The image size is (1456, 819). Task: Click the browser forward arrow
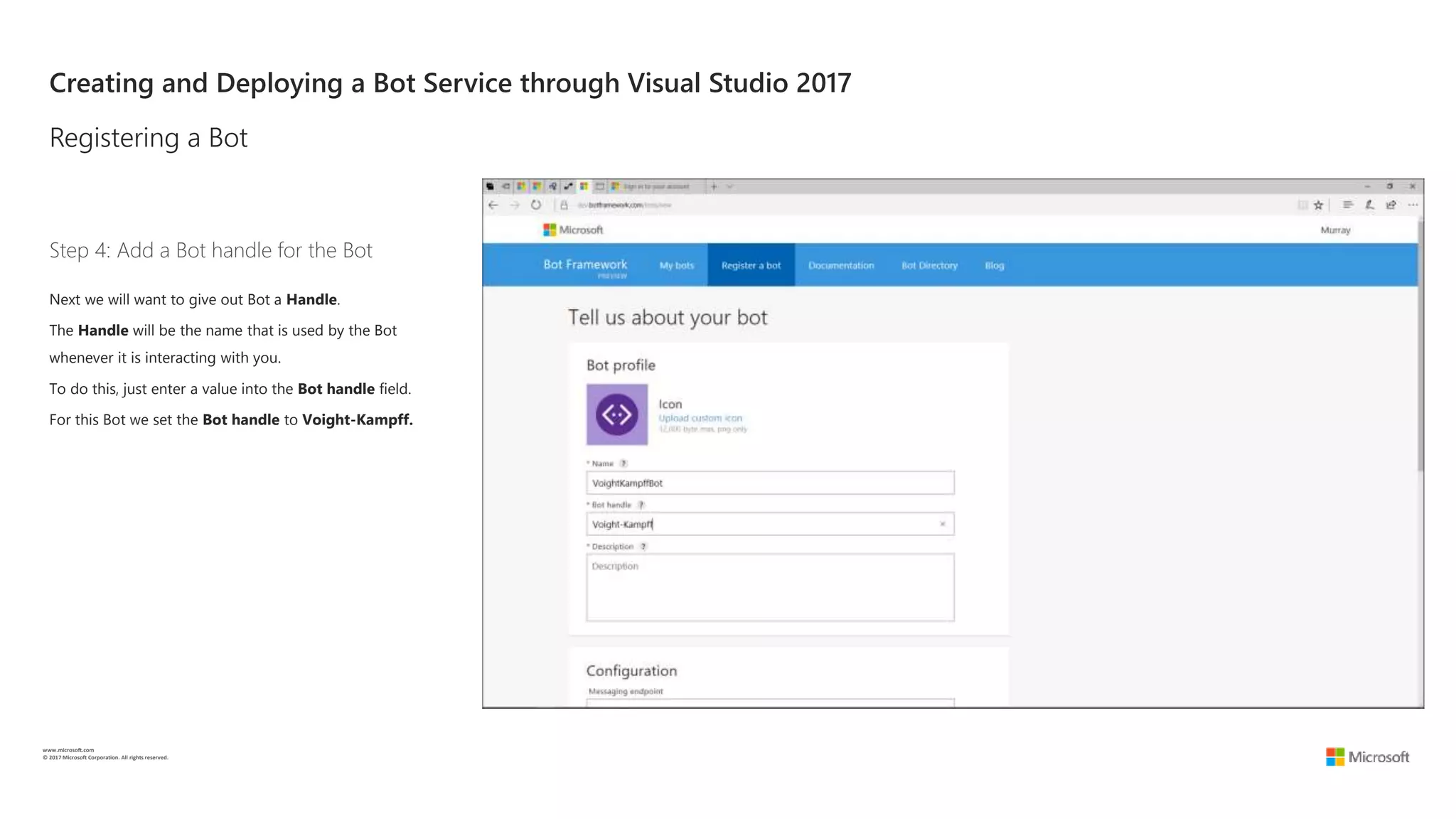515,205
